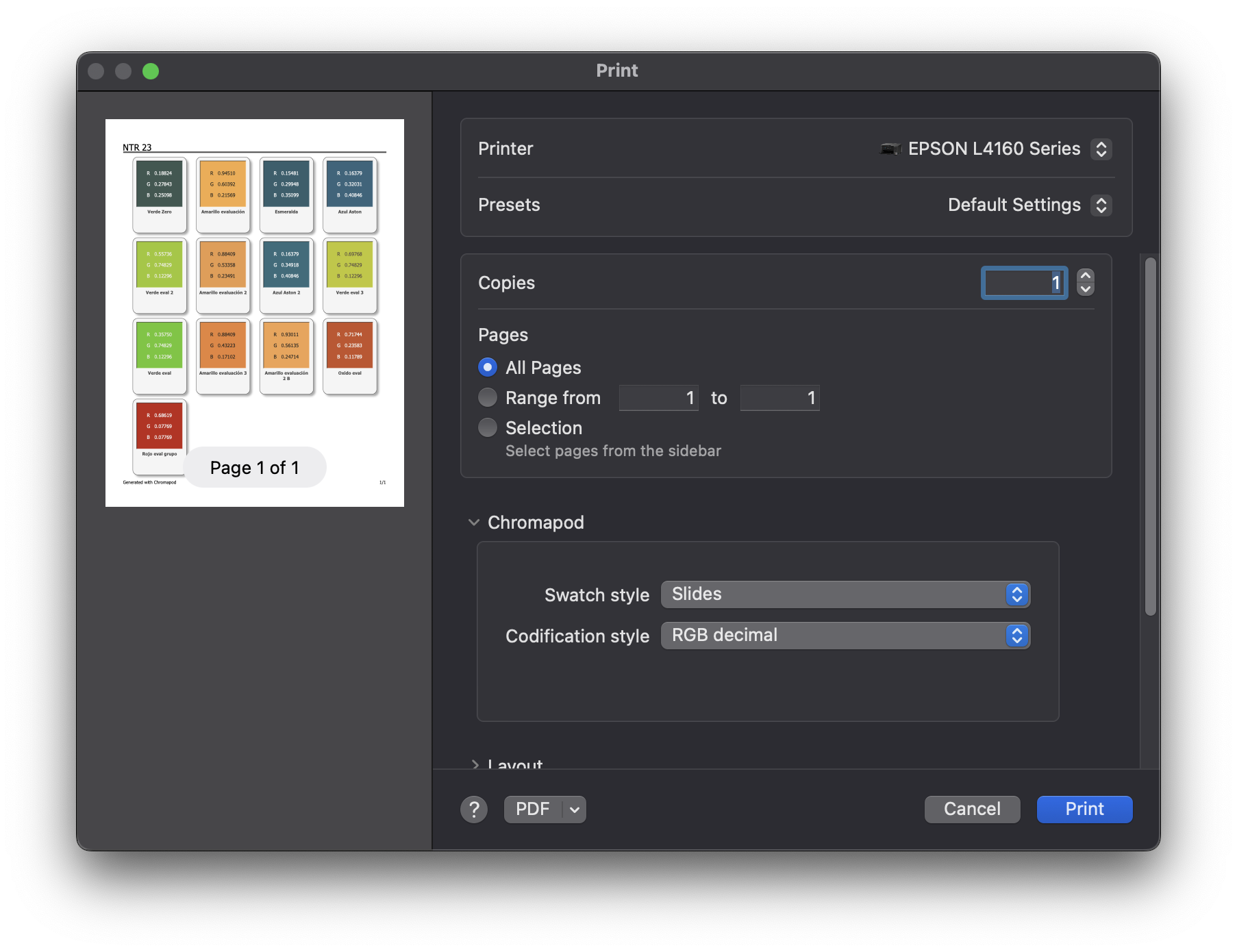Choose the Selection pages radio button

[x=488, y=428]
